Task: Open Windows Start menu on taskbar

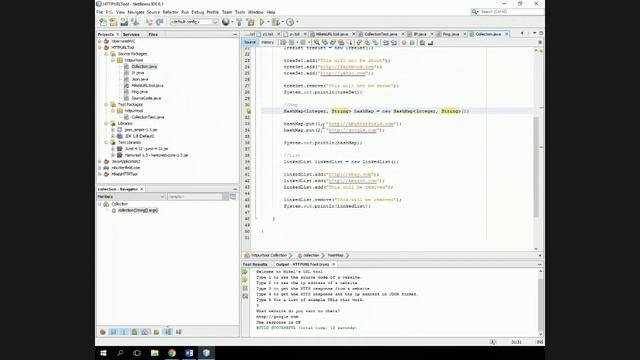Action: click(x=103, y=353)
